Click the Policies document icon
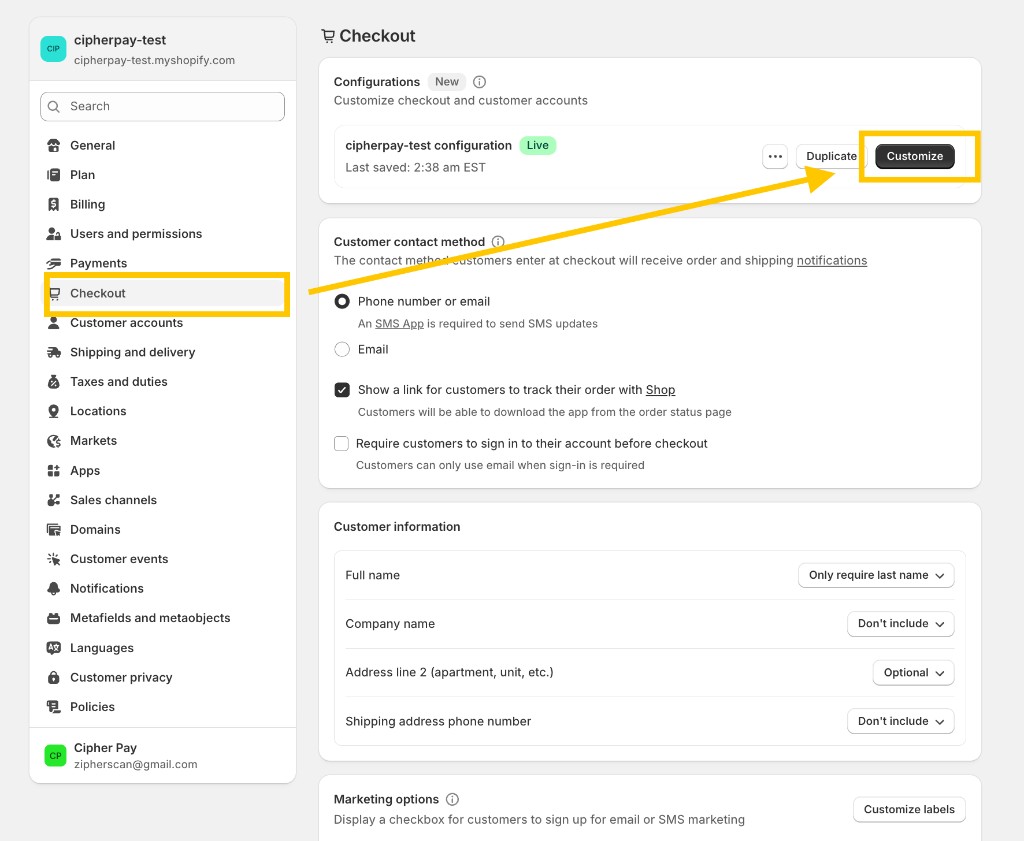The height and width of the screenshot is (841, 1024). 54,706
